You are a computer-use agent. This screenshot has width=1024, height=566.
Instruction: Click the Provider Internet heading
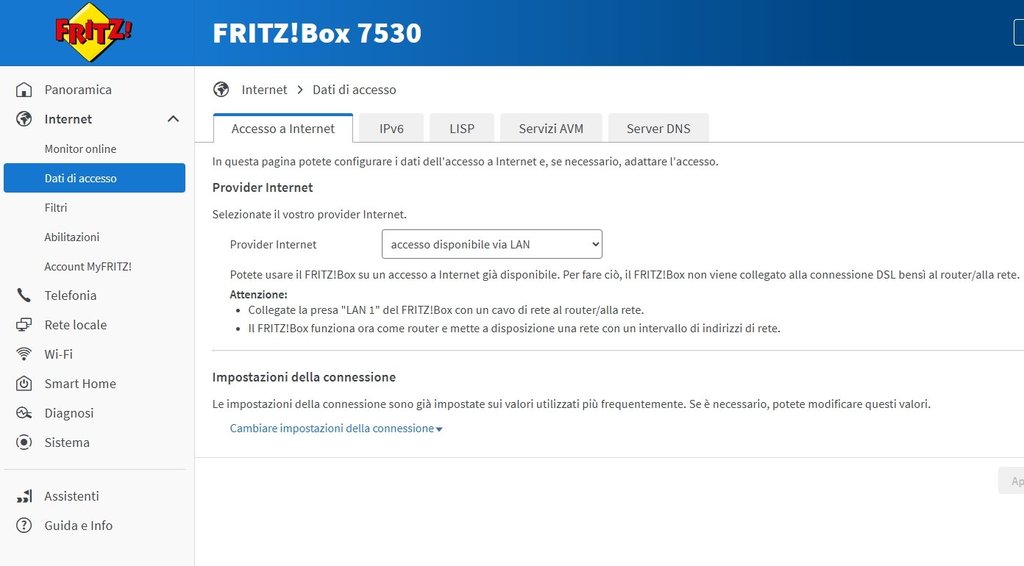[263, 187]
